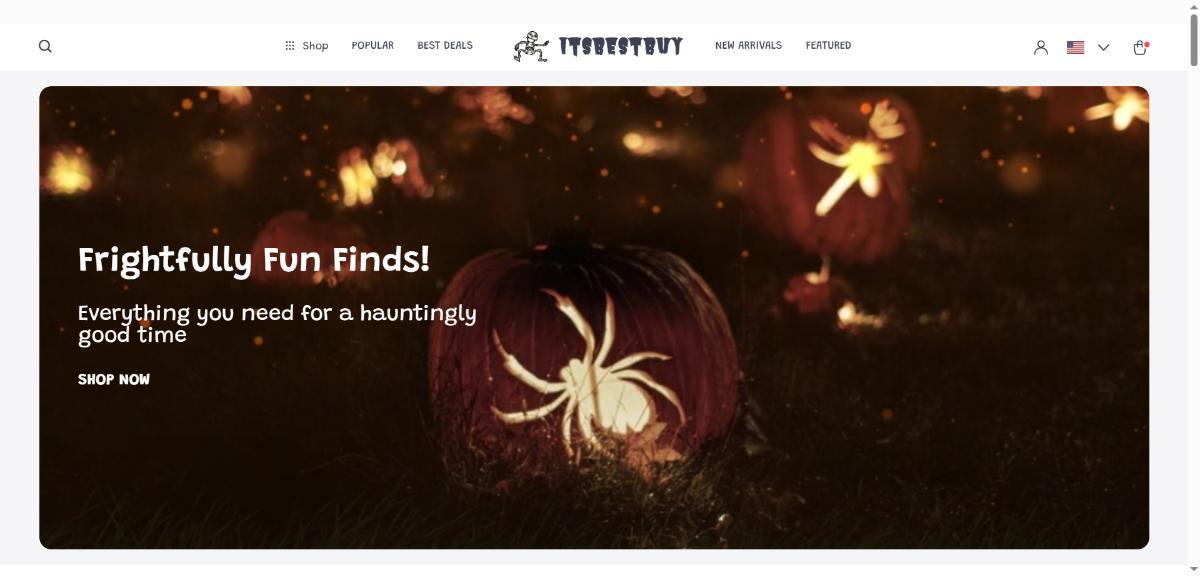Screen dimensions: 1200x576
Task: Click the scrollbar down arrow
Action: (1193, 569)
